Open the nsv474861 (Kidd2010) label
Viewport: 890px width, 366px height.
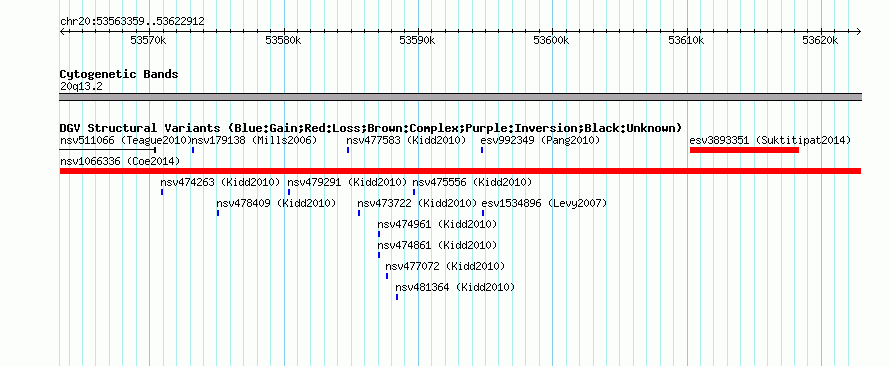437,245
